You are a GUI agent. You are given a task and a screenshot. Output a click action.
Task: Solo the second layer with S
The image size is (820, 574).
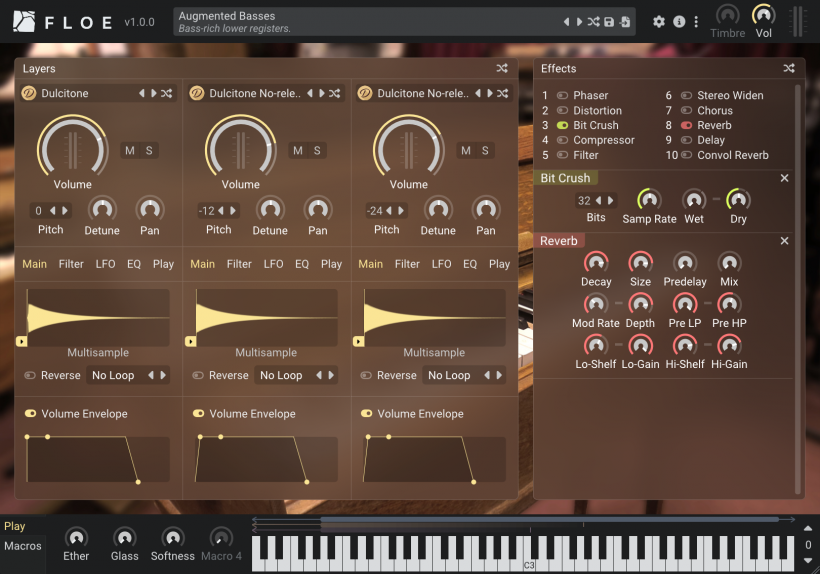point(317,151)
